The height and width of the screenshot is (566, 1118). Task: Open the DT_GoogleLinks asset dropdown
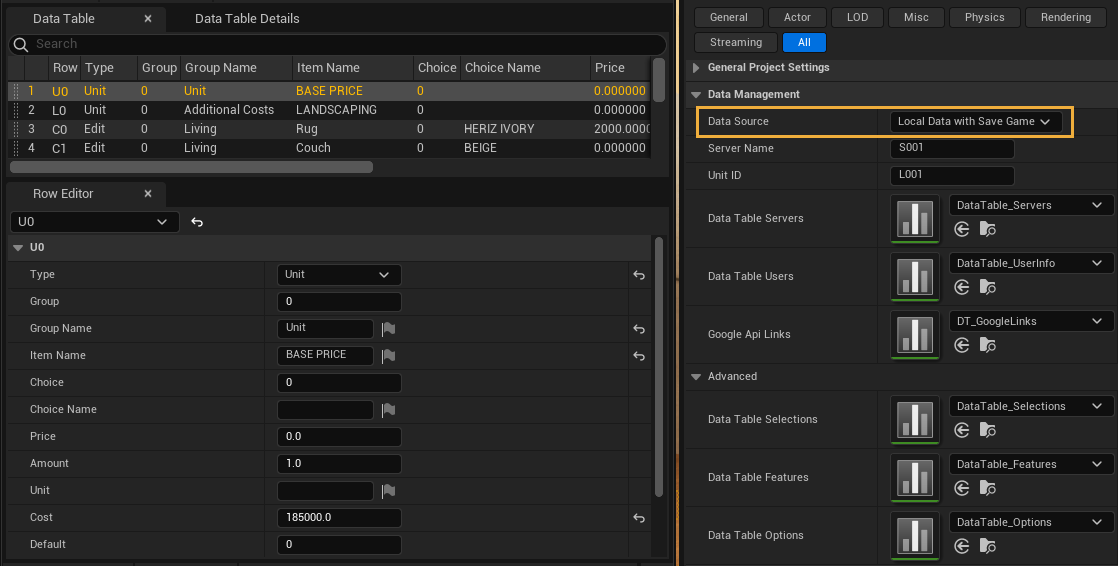click(x=1031, y=321)
